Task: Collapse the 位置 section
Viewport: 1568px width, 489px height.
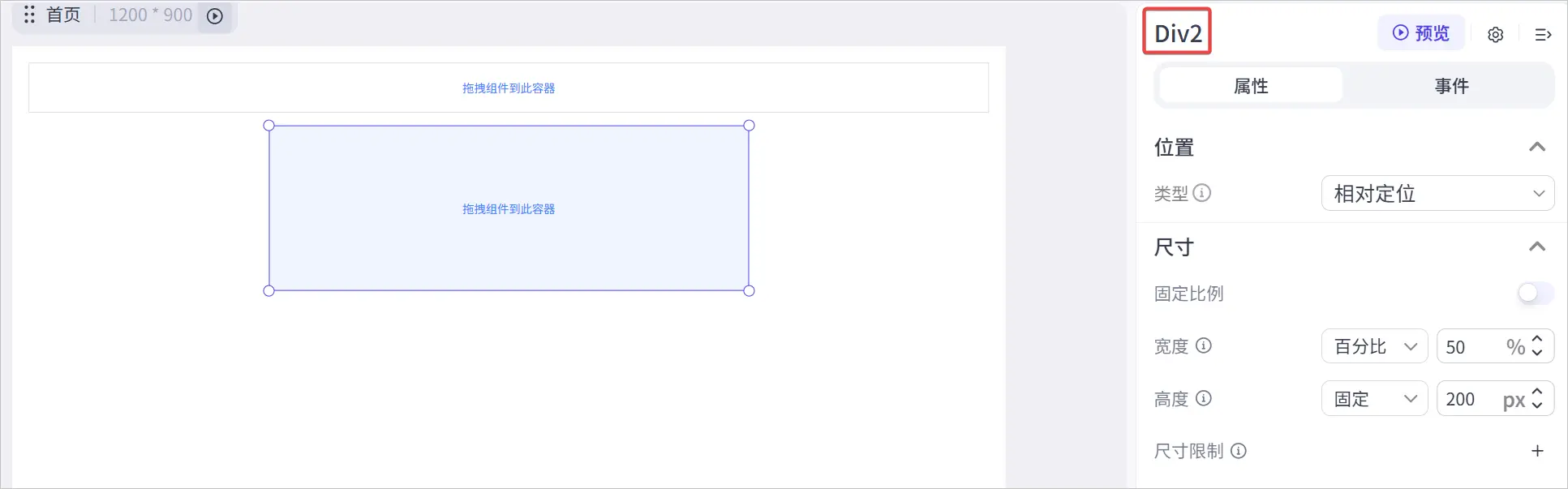Action: (1537, 147)
